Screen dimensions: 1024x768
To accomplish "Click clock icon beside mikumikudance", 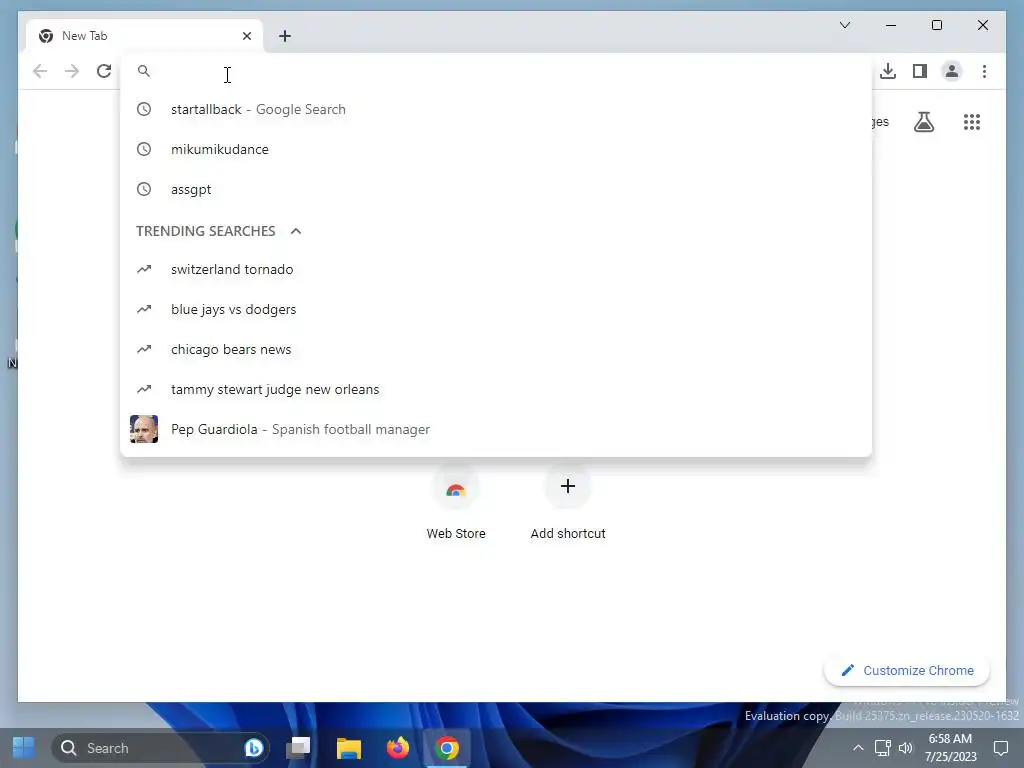I will [144, 150].
